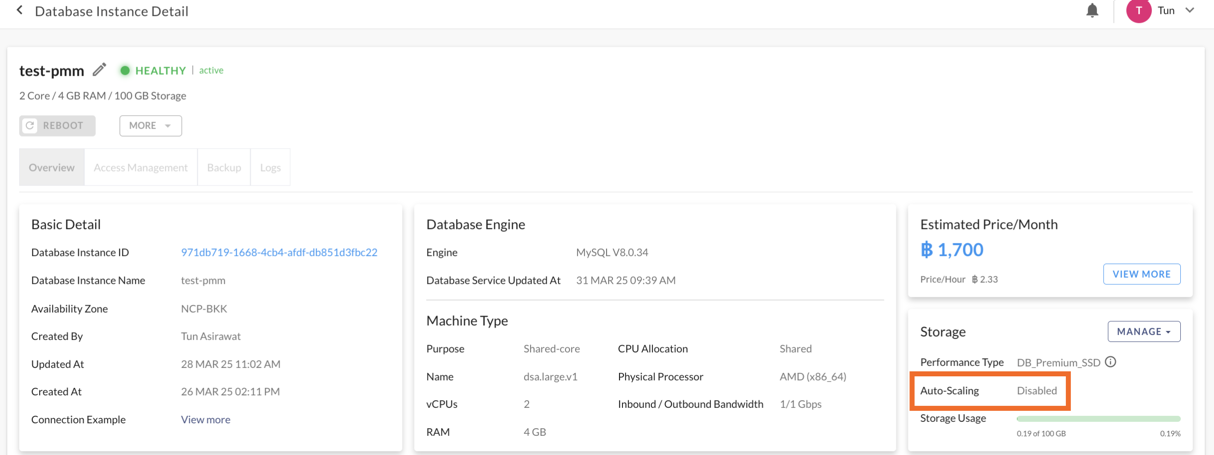Open the notifications bell
1214x455 pixels.
click(1092, 11)
